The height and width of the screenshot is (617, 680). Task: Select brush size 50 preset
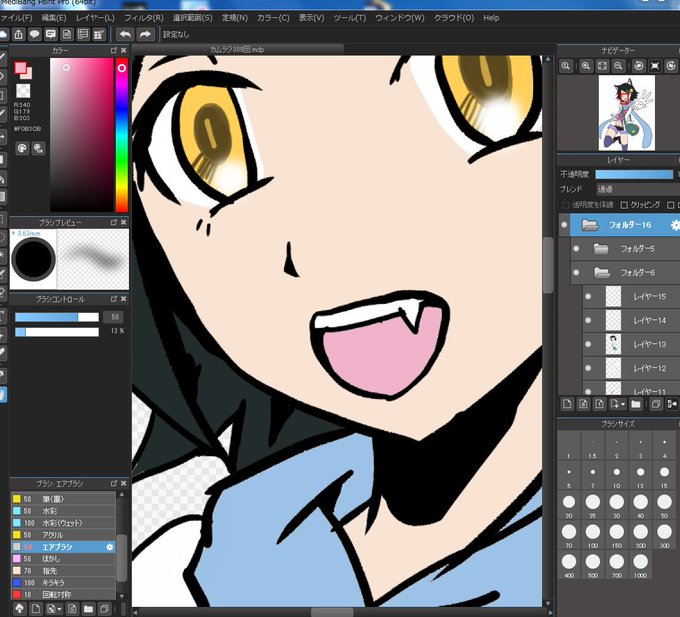[x=664, y=506]
